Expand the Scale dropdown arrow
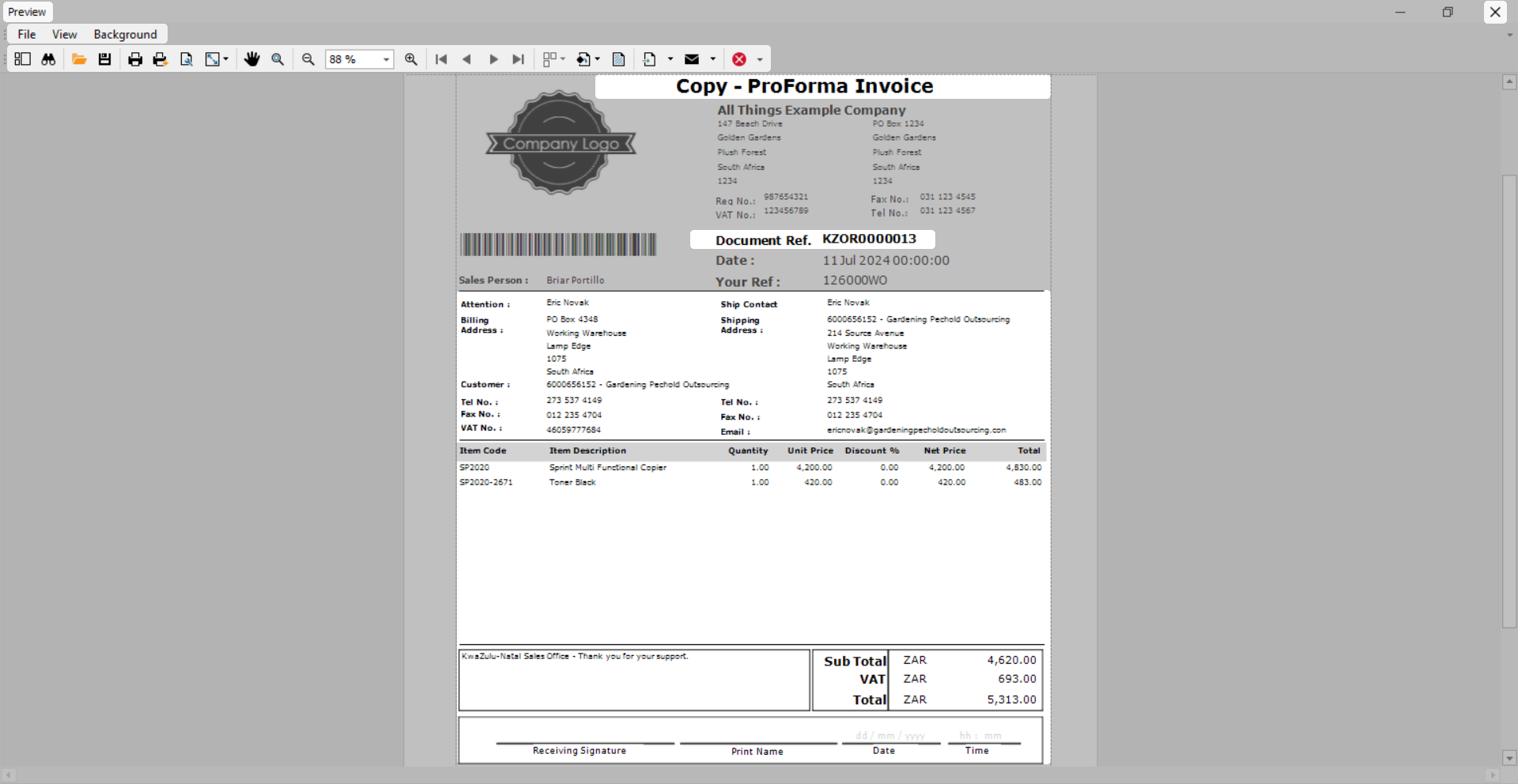 226,59
